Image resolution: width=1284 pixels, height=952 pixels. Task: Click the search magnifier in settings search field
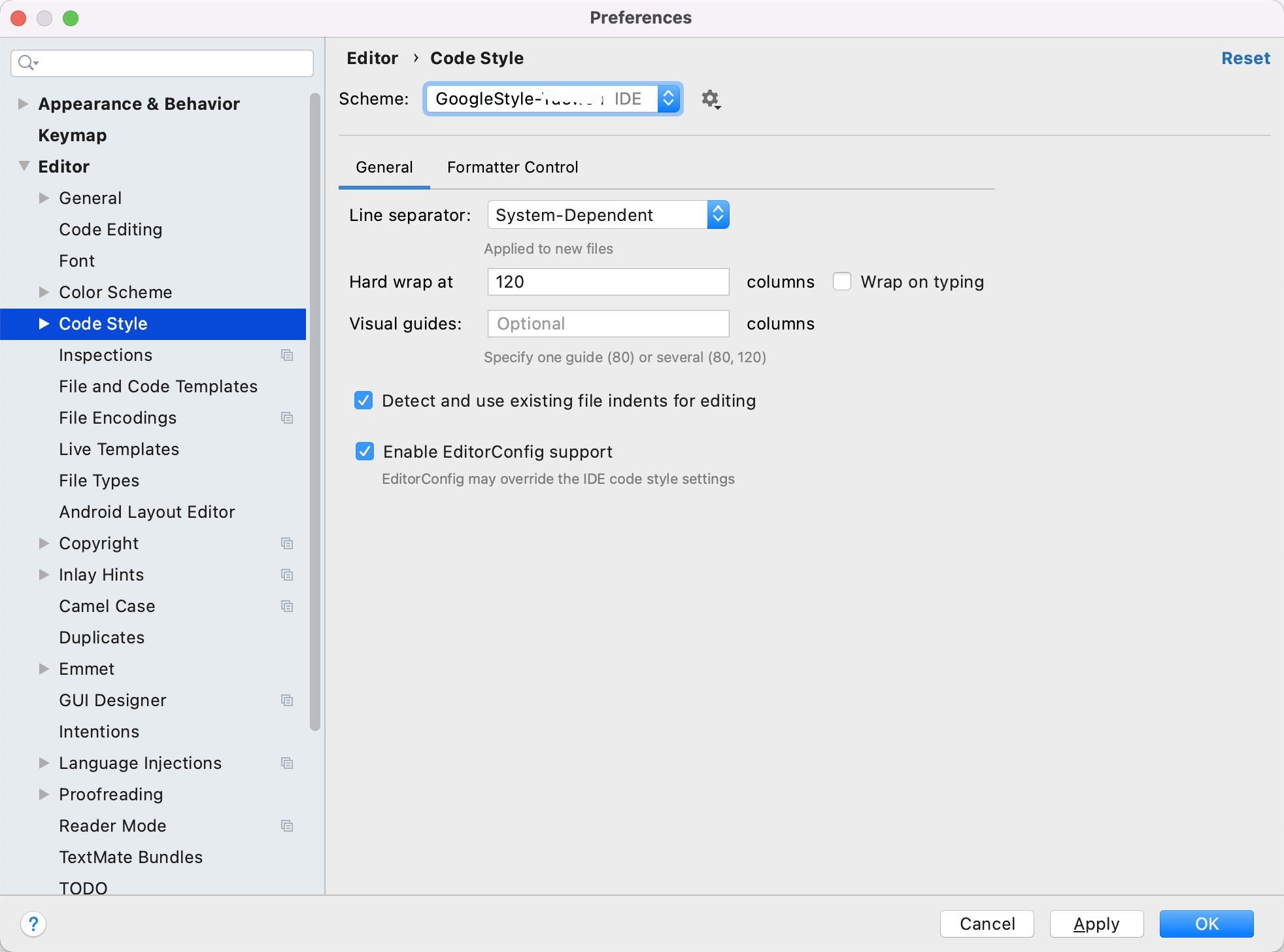[x=27, y=63]
